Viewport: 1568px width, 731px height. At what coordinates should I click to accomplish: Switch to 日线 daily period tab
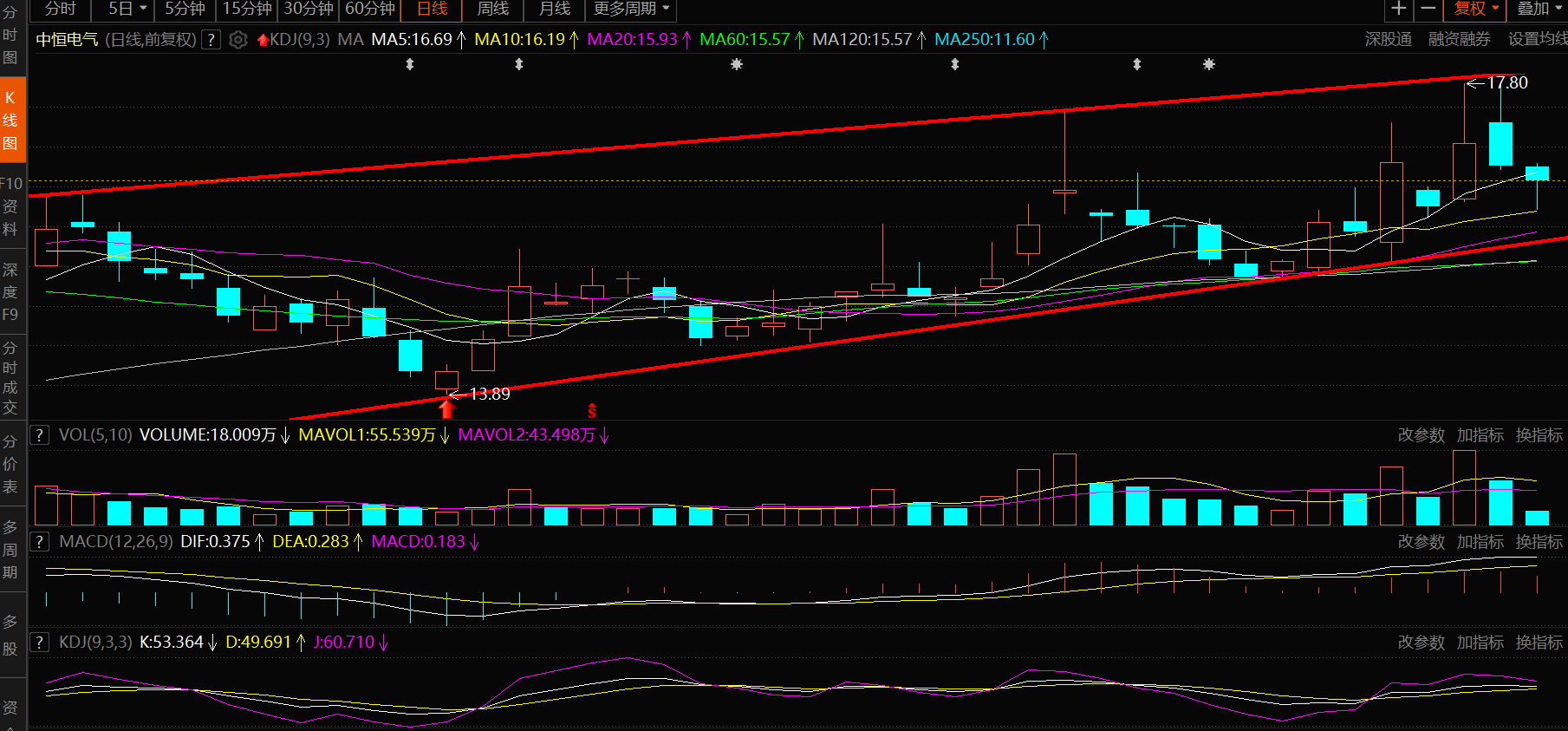[432, 10]
